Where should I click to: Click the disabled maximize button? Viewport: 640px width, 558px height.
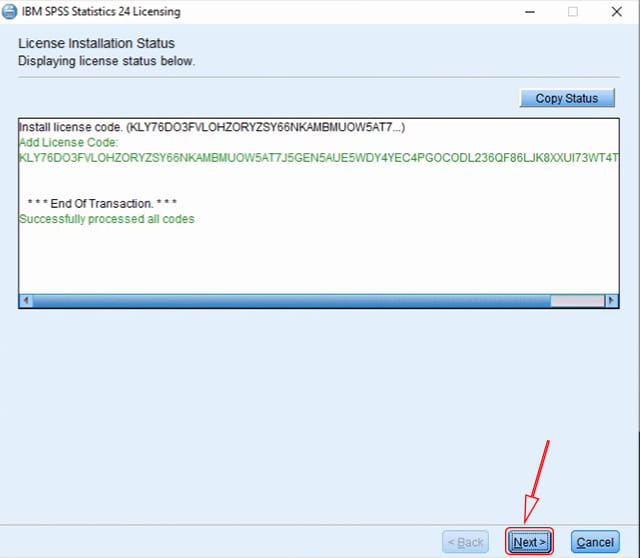(x=573, y=11)
